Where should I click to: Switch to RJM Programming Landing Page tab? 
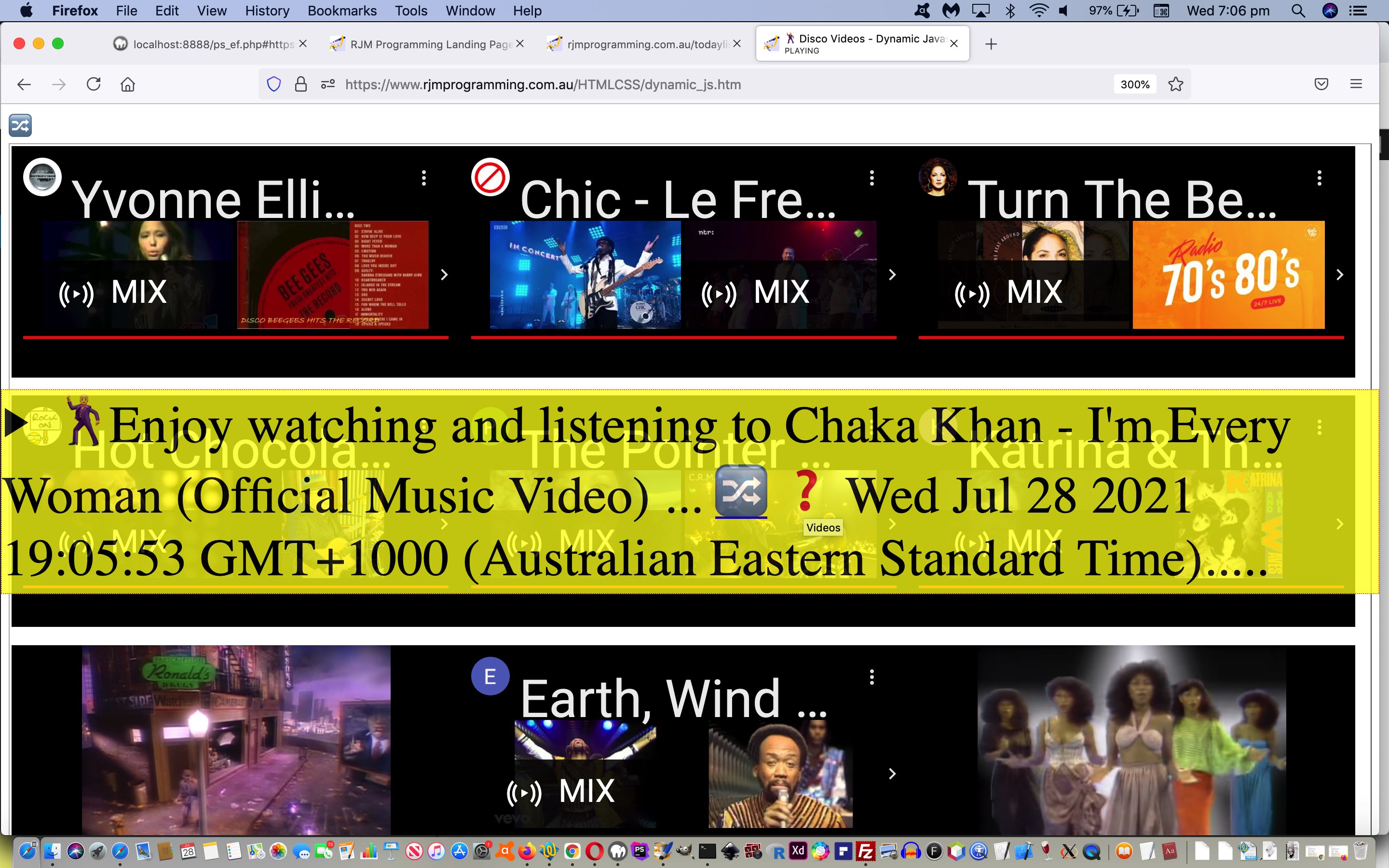click(428, 44)
